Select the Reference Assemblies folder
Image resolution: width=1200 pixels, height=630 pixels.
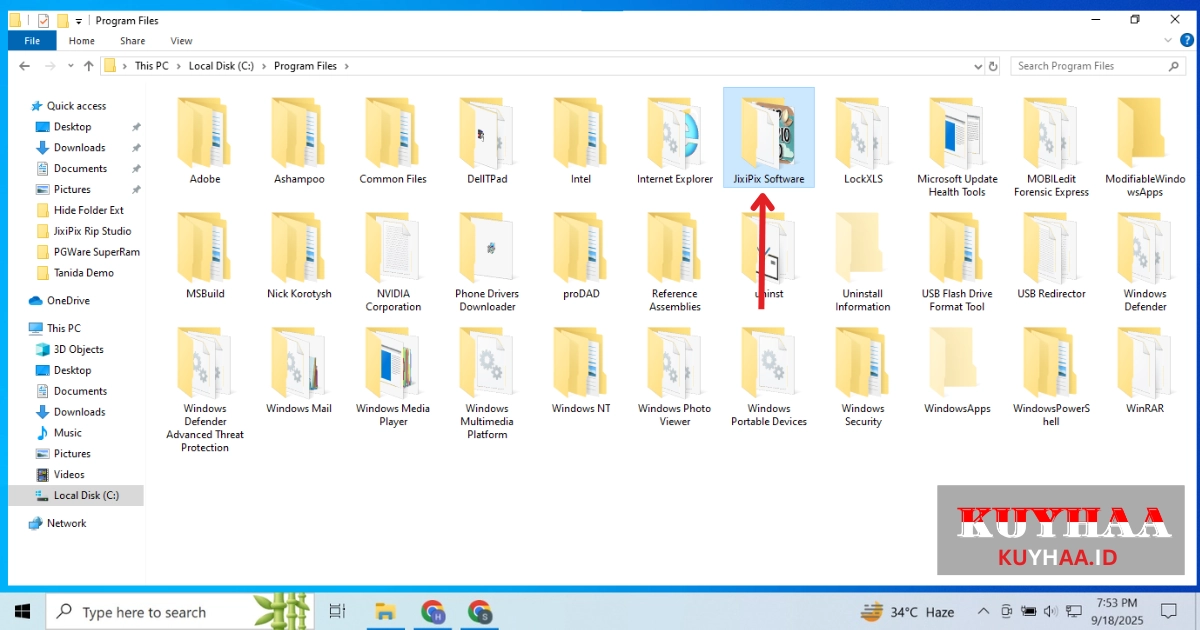click(675, 260)
